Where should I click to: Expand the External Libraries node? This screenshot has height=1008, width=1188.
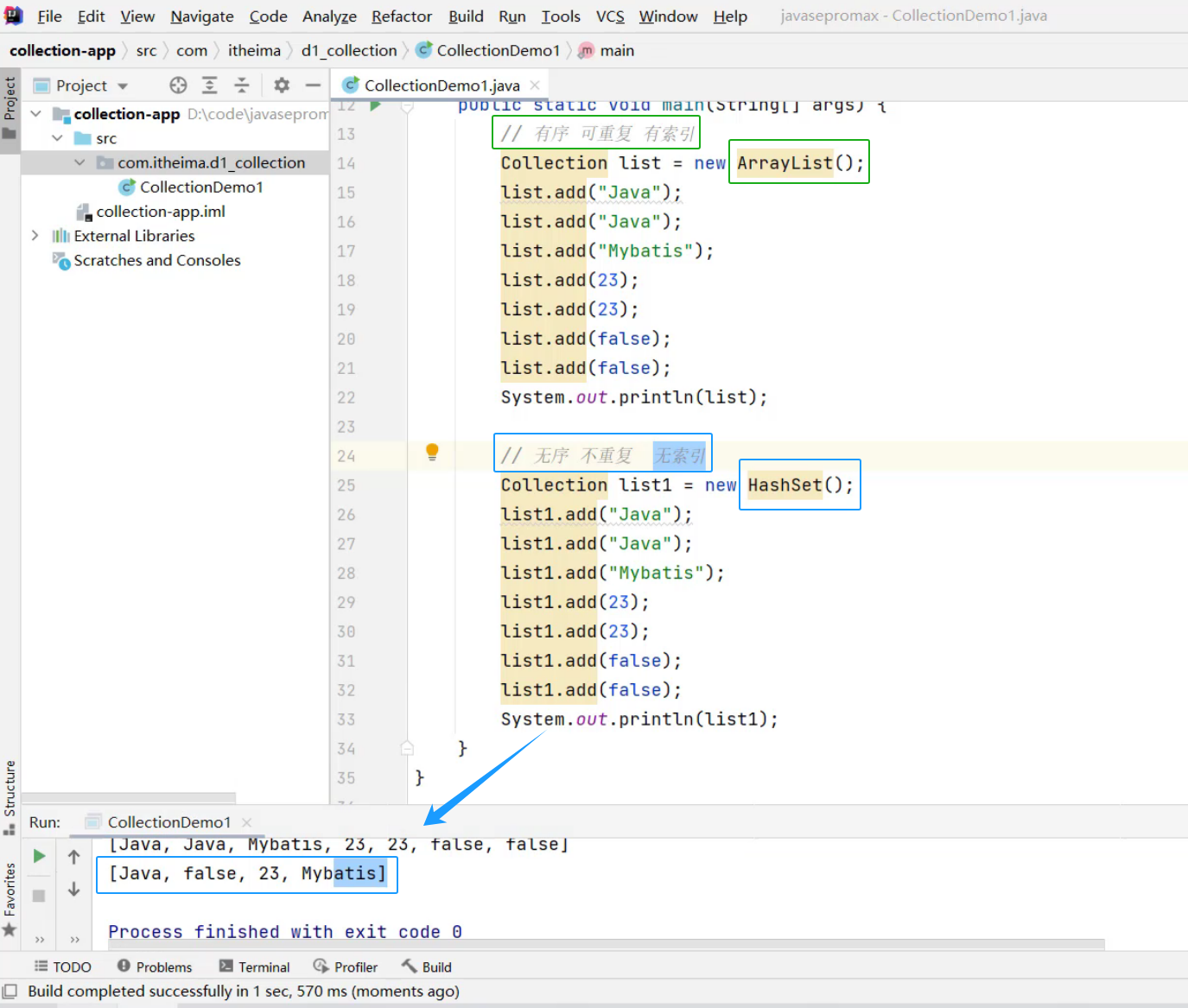pyautogui.click(x=35, y=236)
